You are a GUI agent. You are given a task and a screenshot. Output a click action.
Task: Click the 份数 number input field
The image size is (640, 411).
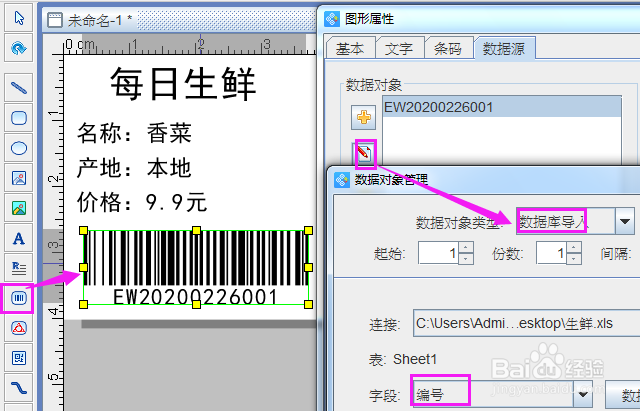551,253
